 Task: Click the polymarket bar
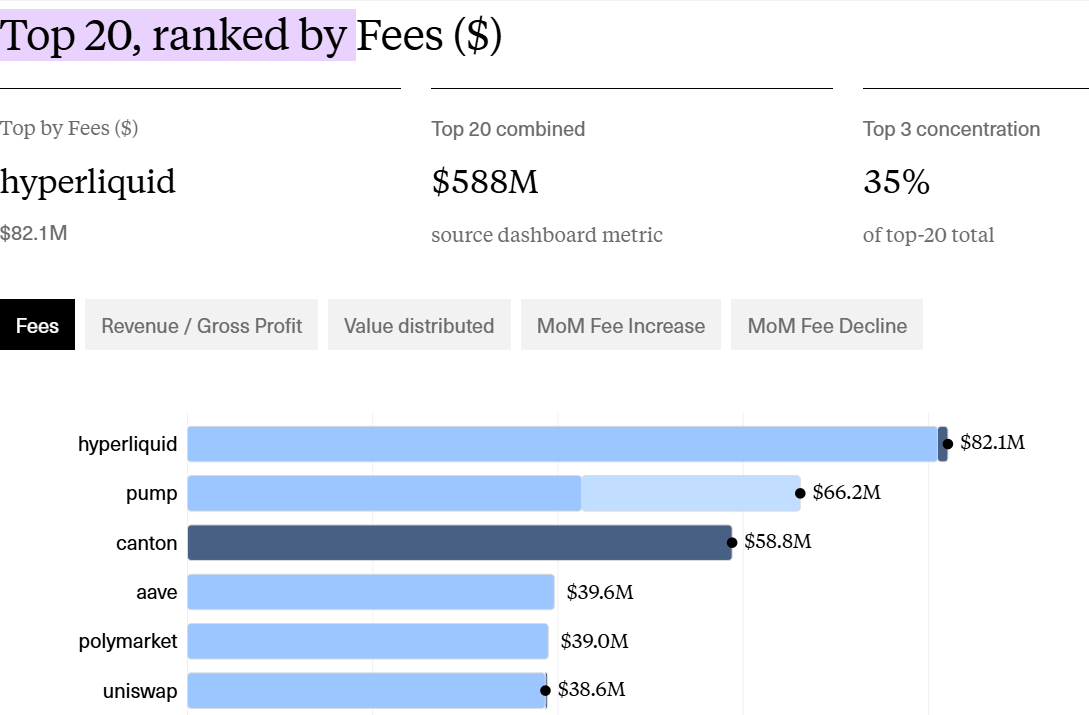tap(368, 641)
